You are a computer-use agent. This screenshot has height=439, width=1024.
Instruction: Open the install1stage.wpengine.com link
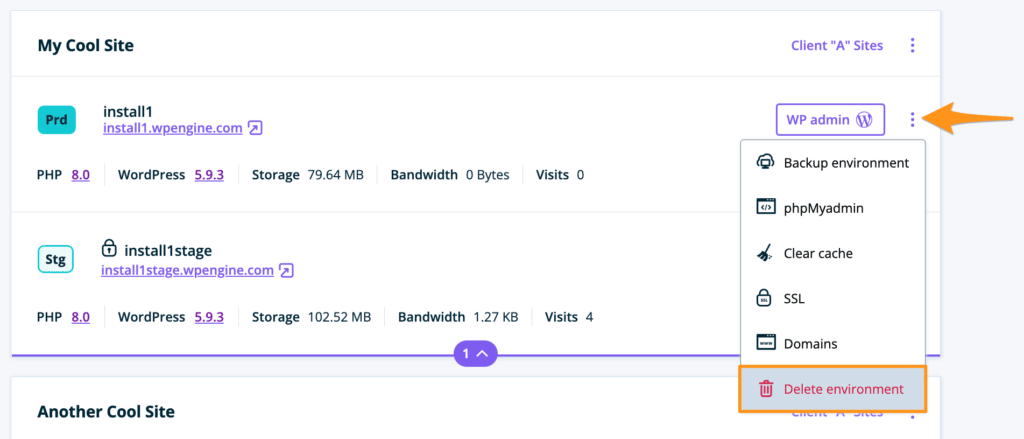(187, 270)
